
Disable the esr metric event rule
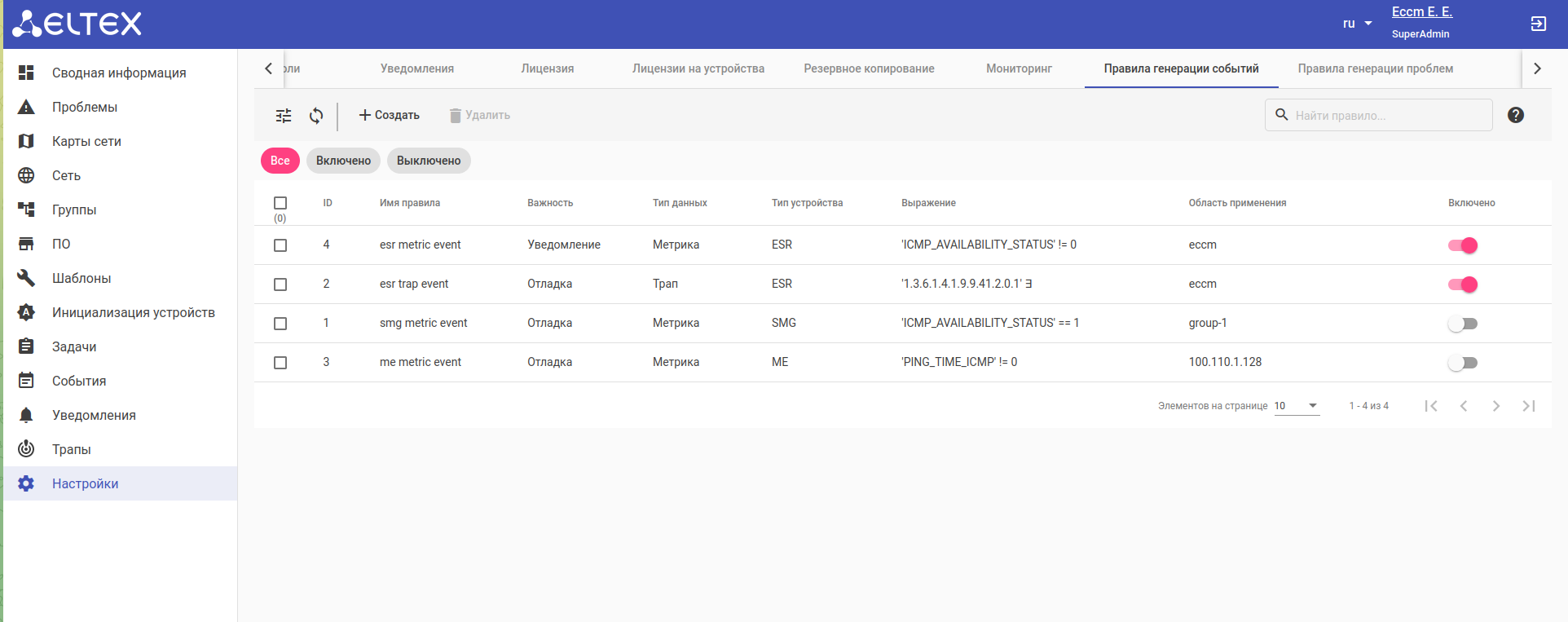[1463, 245]
